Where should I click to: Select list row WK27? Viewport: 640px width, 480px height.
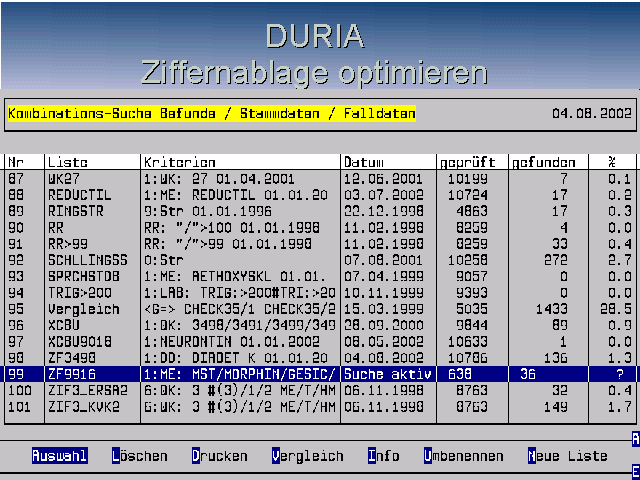320,179
